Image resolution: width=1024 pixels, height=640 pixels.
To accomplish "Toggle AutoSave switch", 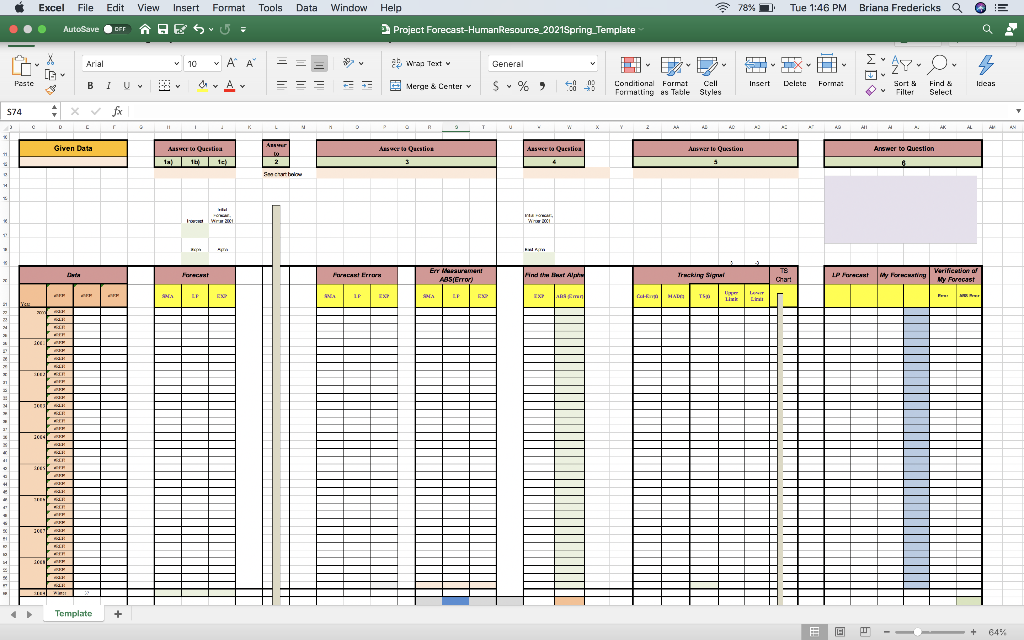I will [117, 29].
